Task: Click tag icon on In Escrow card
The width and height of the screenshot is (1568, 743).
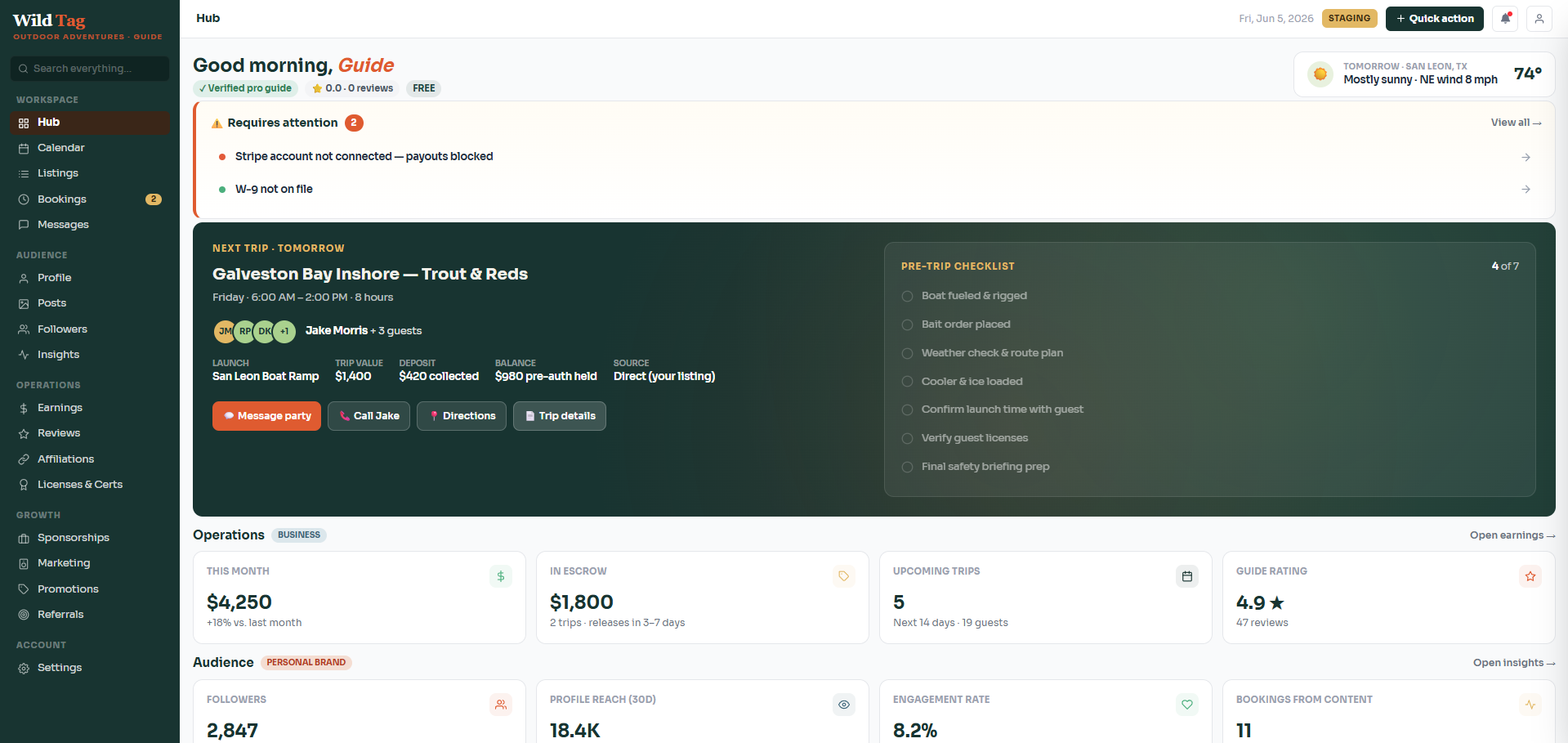Action: click(x=844, y=576)
